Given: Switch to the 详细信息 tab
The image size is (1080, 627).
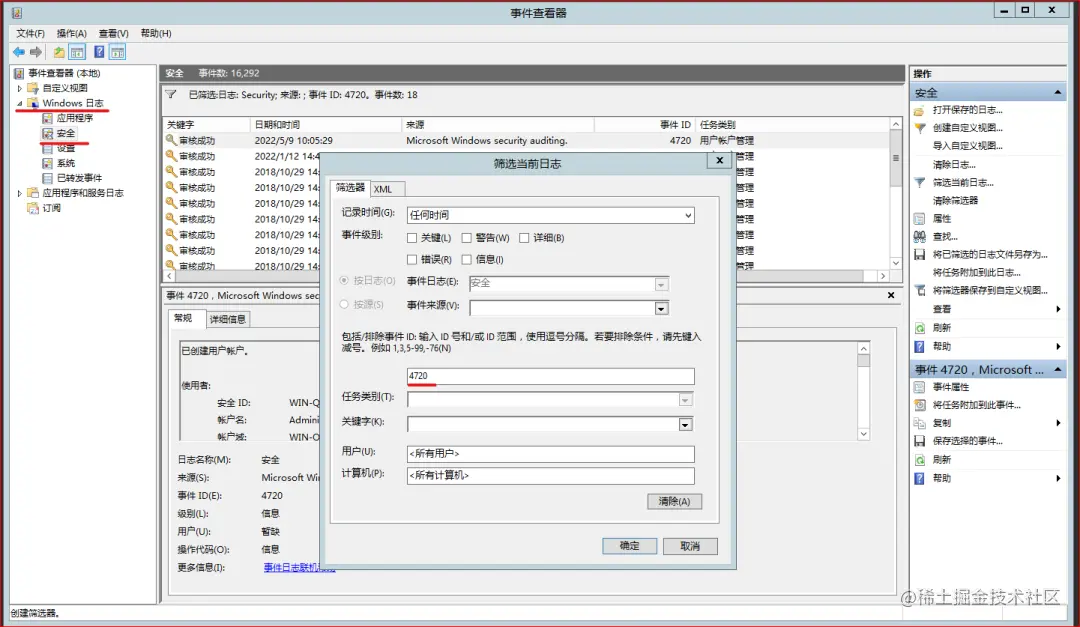Looking at the screenshot, I should (x=227, y=319).
